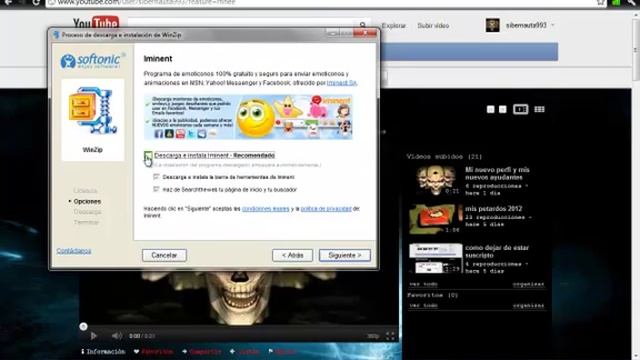The image size is (640, 360).
Task: Click 'como dejar de estar suscripto' title
Action: click(497, 251)
